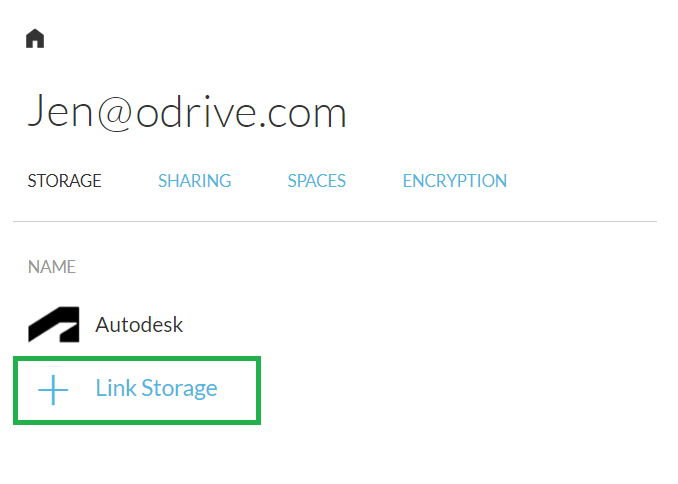The height and width of the screenshot is (484, 678).
Task: Switch to the Sharing tab
Action: click(194, 181)
